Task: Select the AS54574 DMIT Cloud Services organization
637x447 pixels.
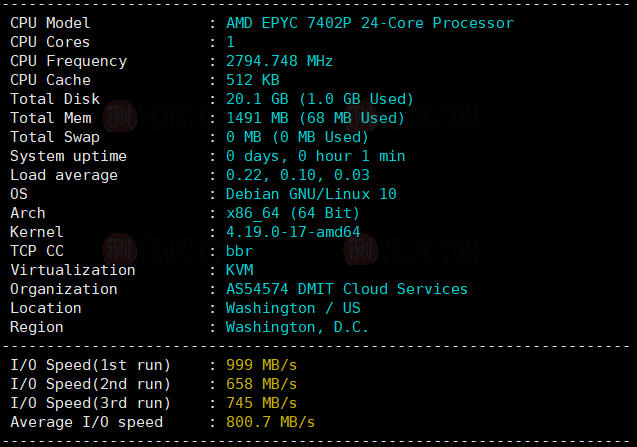Action: [x=346, y=289]
